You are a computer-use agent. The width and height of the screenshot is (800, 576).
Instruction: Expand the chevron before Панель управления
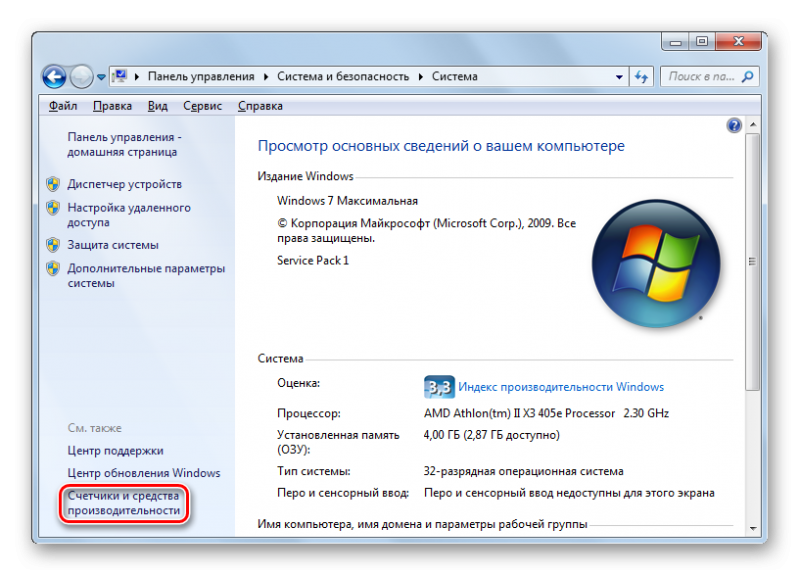coord(137,77)
